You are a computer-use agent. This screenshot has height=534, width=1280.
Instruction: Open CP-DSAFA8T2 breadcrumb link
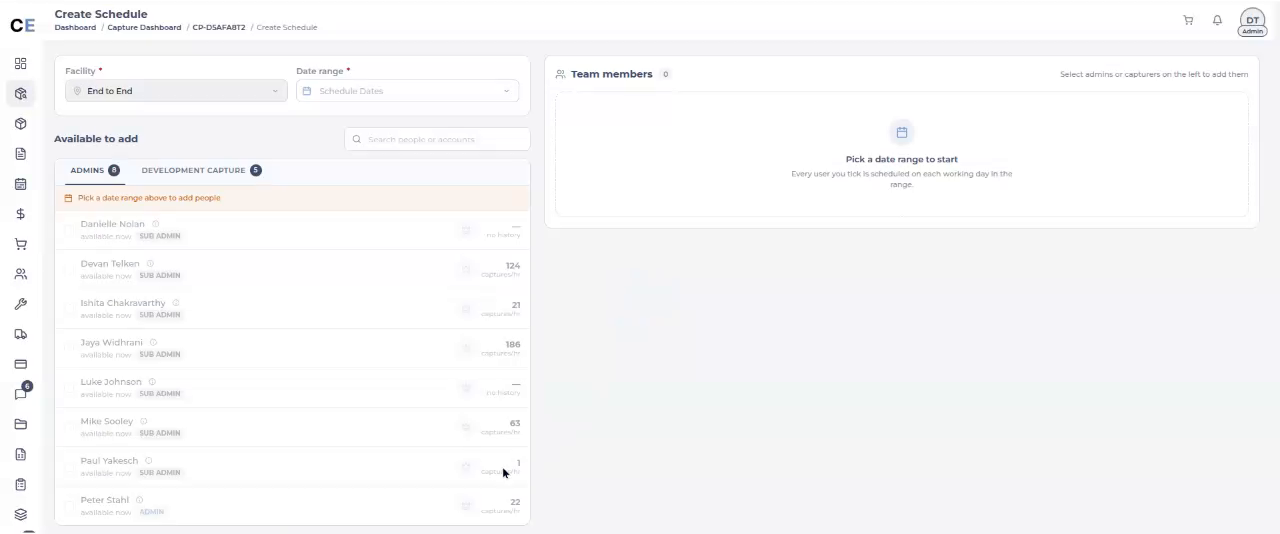tap(218, 28)
